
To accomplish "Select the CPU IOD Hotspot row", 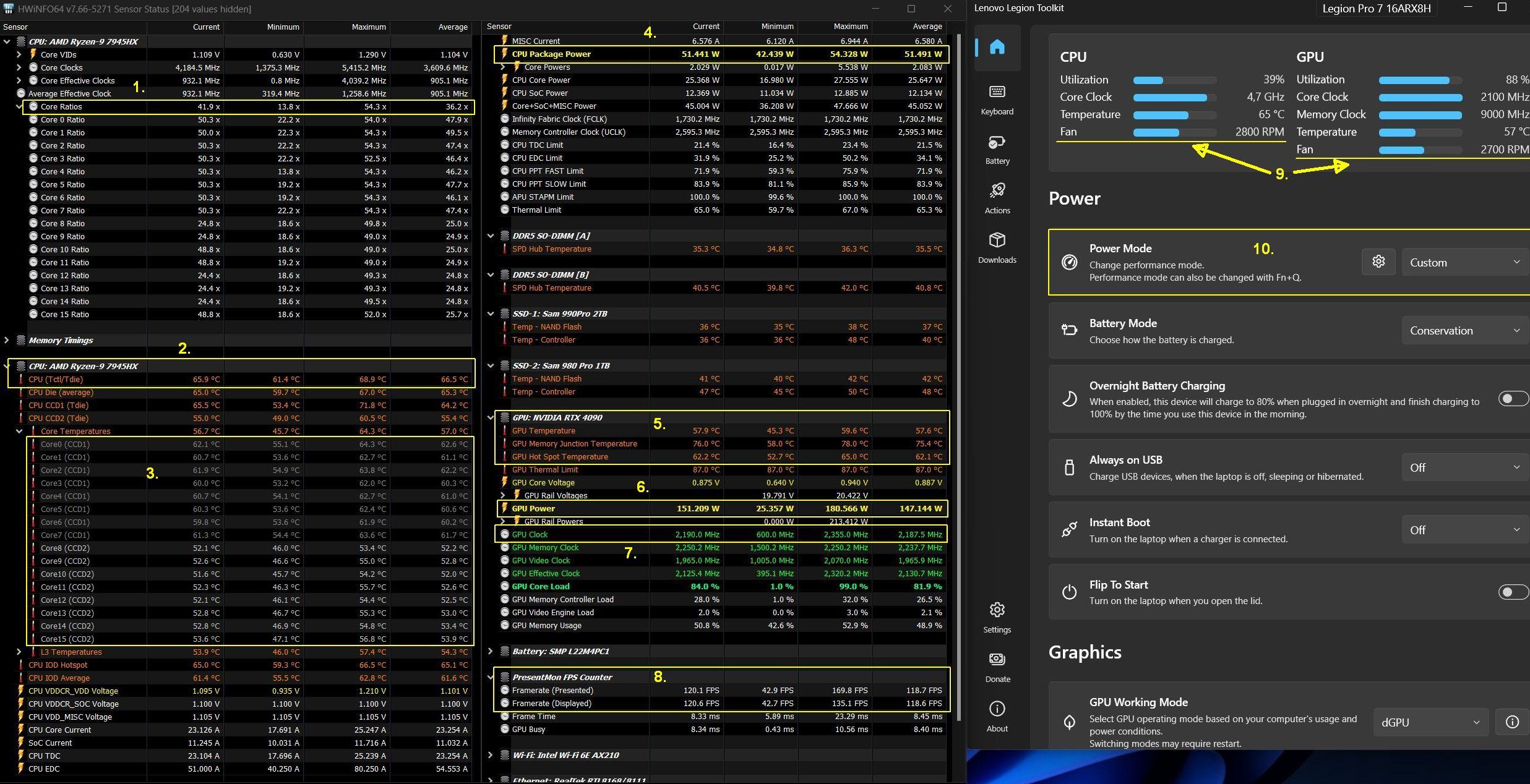I will (236, 665).
